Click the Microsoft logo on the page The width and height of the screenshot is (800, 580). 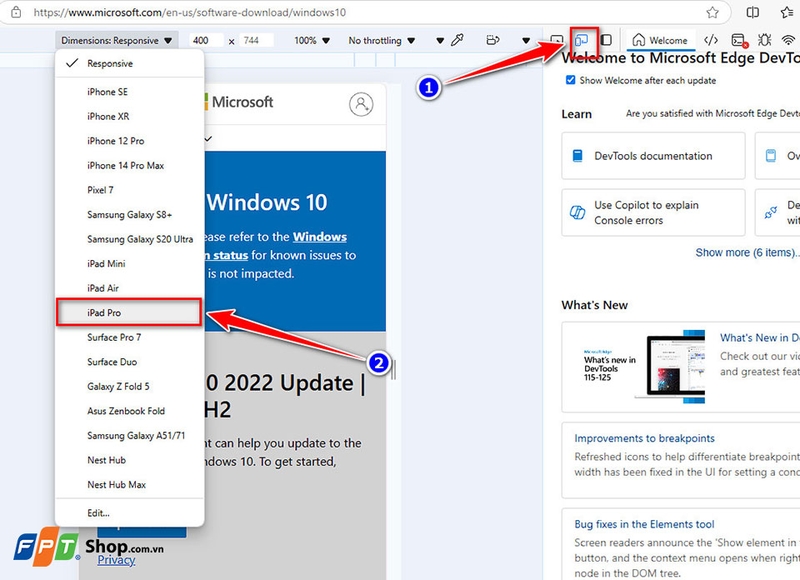point(239,102)
